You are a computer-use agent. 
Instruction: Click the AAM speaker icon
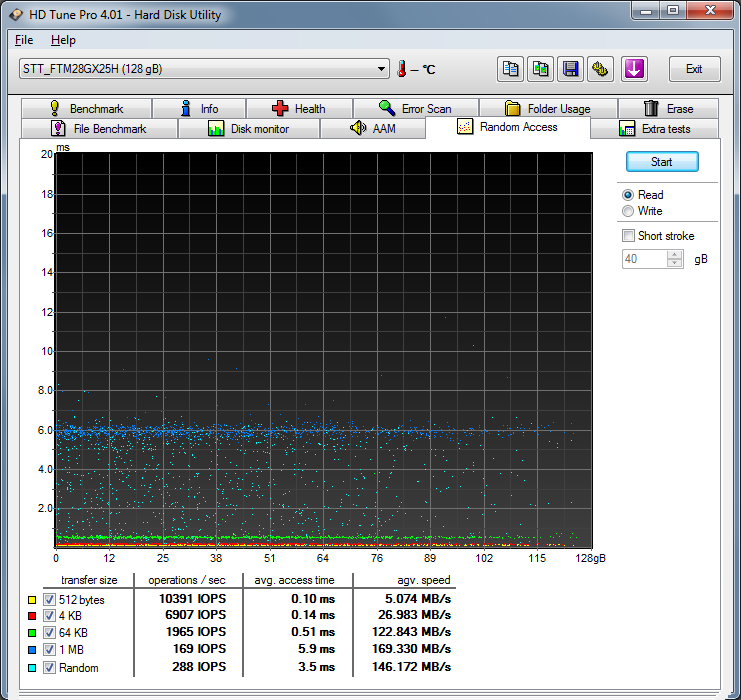click(358, 128)
